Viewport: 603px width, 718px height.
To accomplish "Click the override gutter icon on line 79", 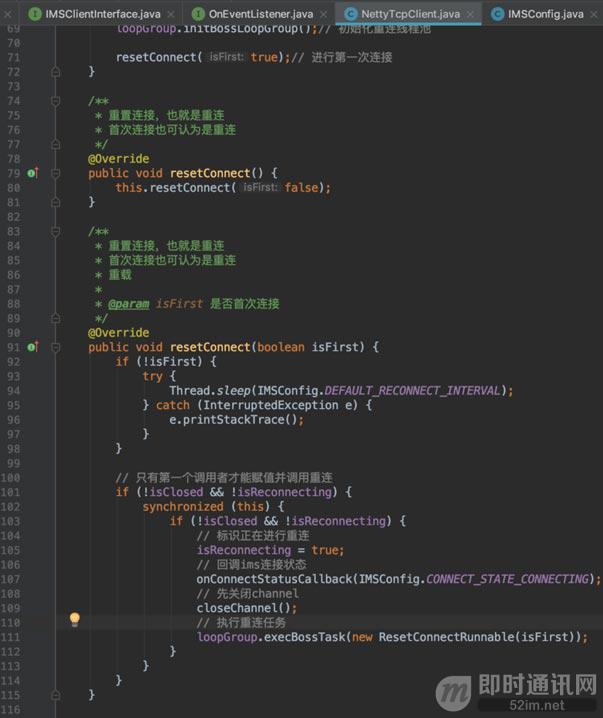I will click(33, 173).
